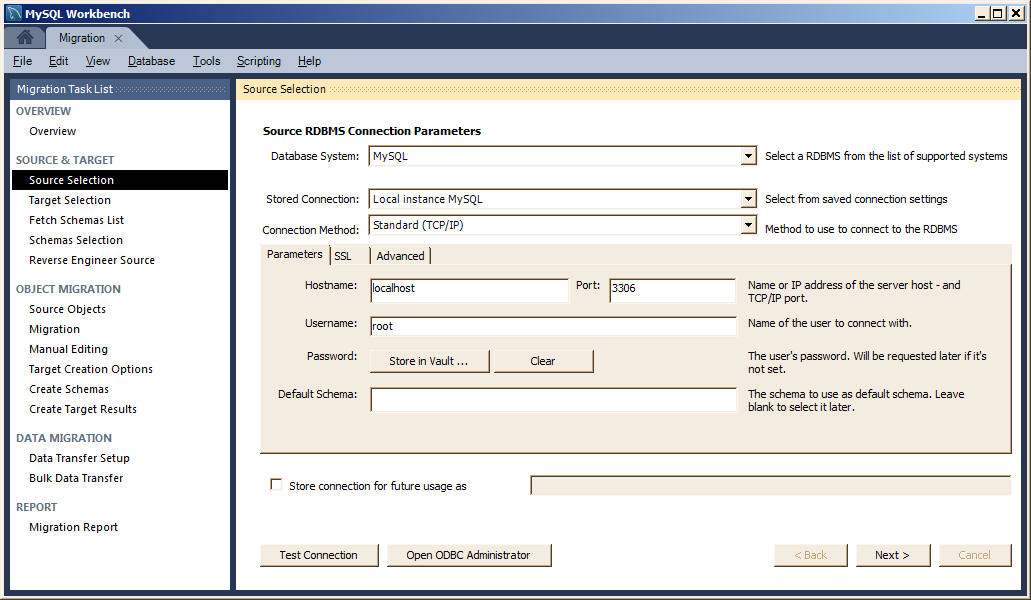
Task: Select Schemas Selection step
Action: [76, 241]
